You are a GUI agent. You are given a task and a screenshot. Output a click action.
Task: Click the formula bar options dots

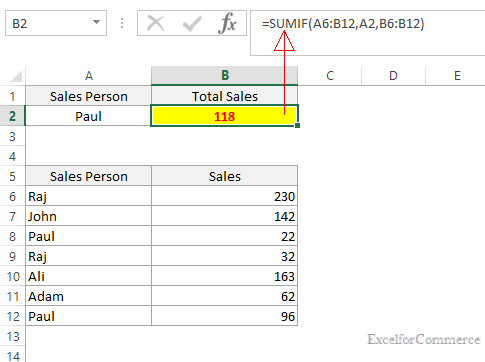click(x=122, y=23)
